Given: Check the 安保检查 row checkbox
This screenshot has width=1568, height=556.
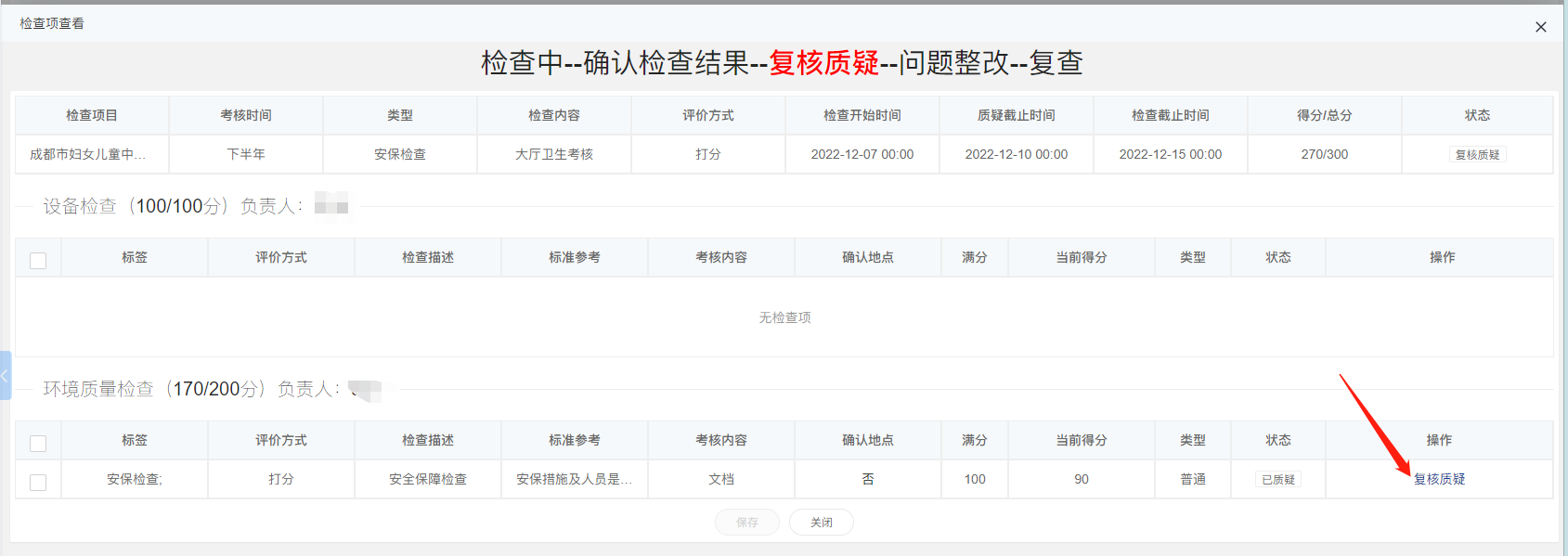Looking at the screenshot, I should (38, 482).
